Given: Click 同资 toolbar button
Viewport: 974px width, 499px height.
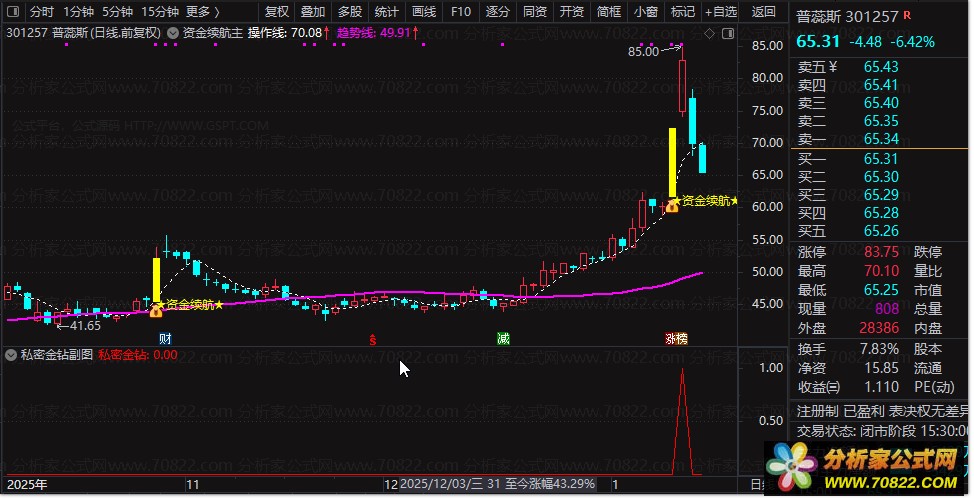Looking at the screenshot, I should point(535,12).
